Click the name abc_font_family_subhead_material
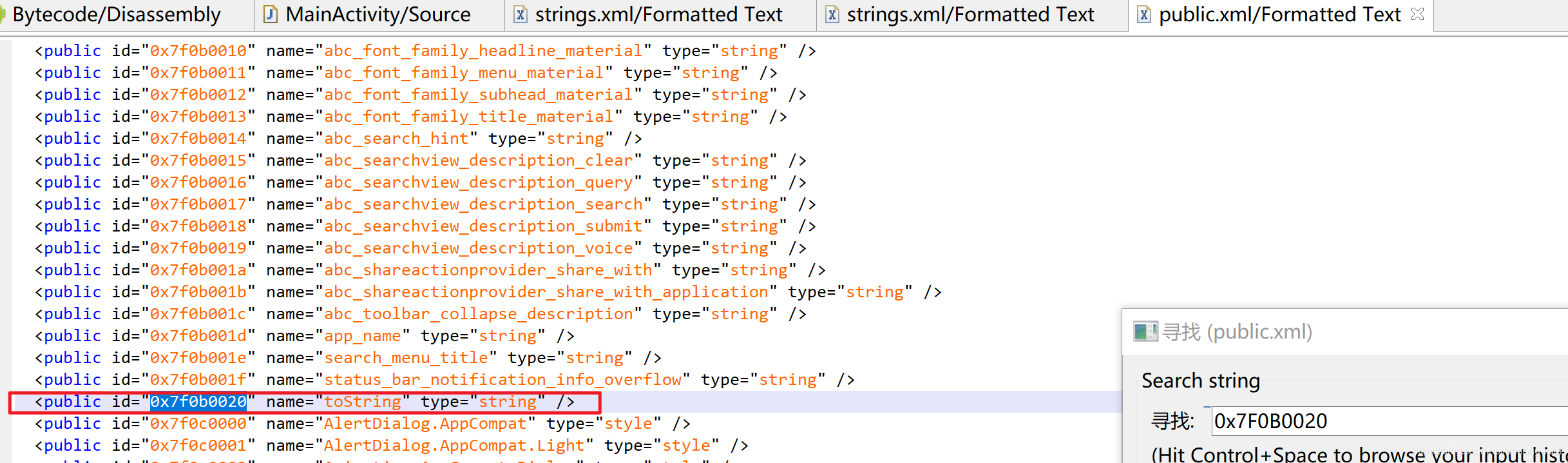This screenshot has width=1568, height=463. pos(478,95)
